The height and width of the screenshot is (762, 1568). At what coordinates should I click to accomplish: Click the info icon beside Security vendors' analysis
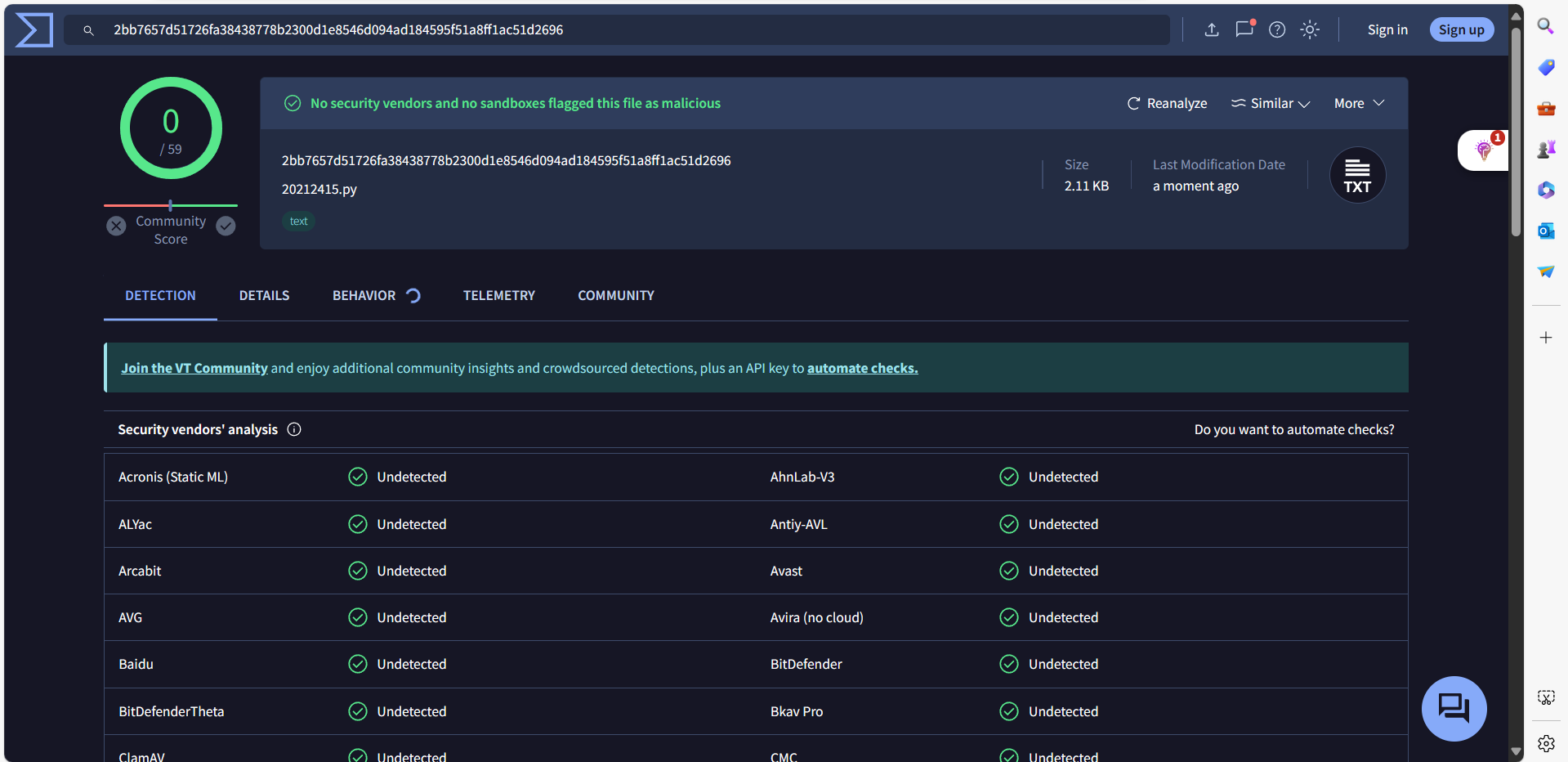pyautogui.click(x=294, y=429)
